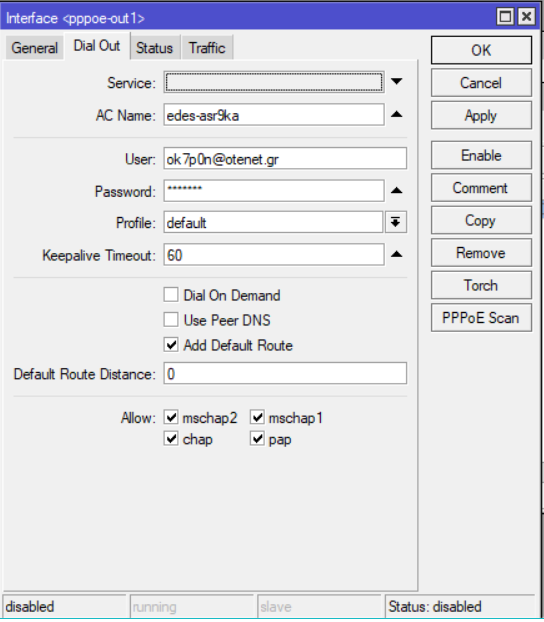This screenshot has width=544, height=622.
Task: Click the Cancel button
Action: click(x=481, y=83)
